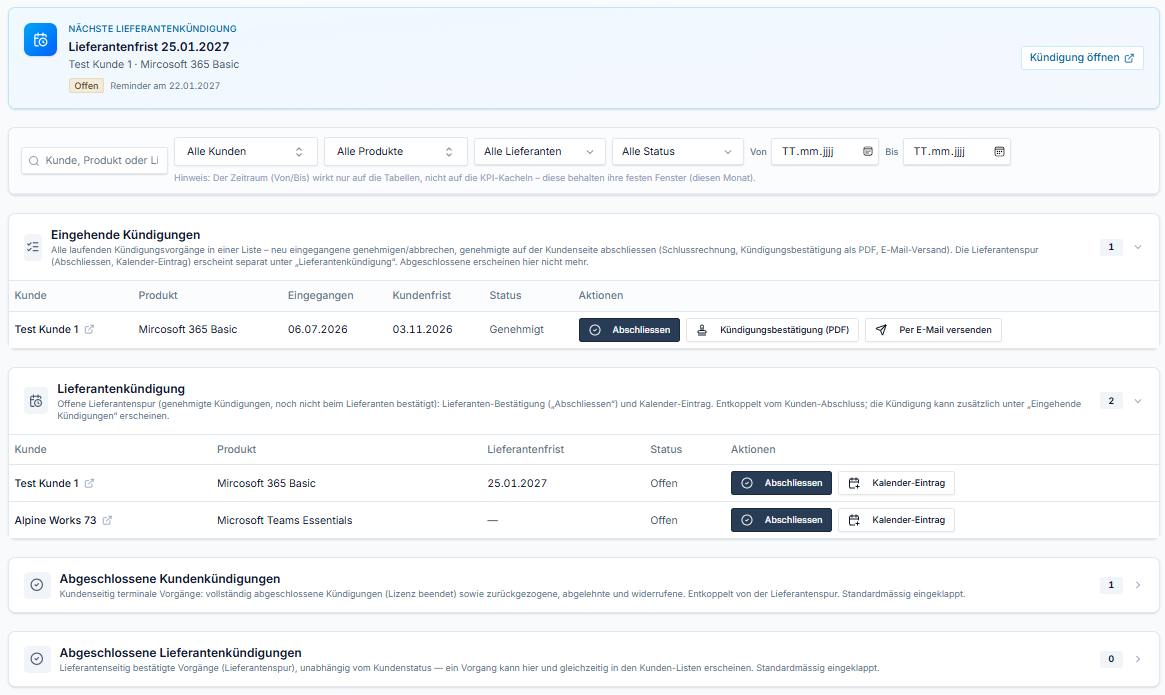The height and width of the screenshot is (695, 1165).
Task: Click the blue calendar-clock icon in the top banner
Action: pyautogui.click(x=40, y=40)
